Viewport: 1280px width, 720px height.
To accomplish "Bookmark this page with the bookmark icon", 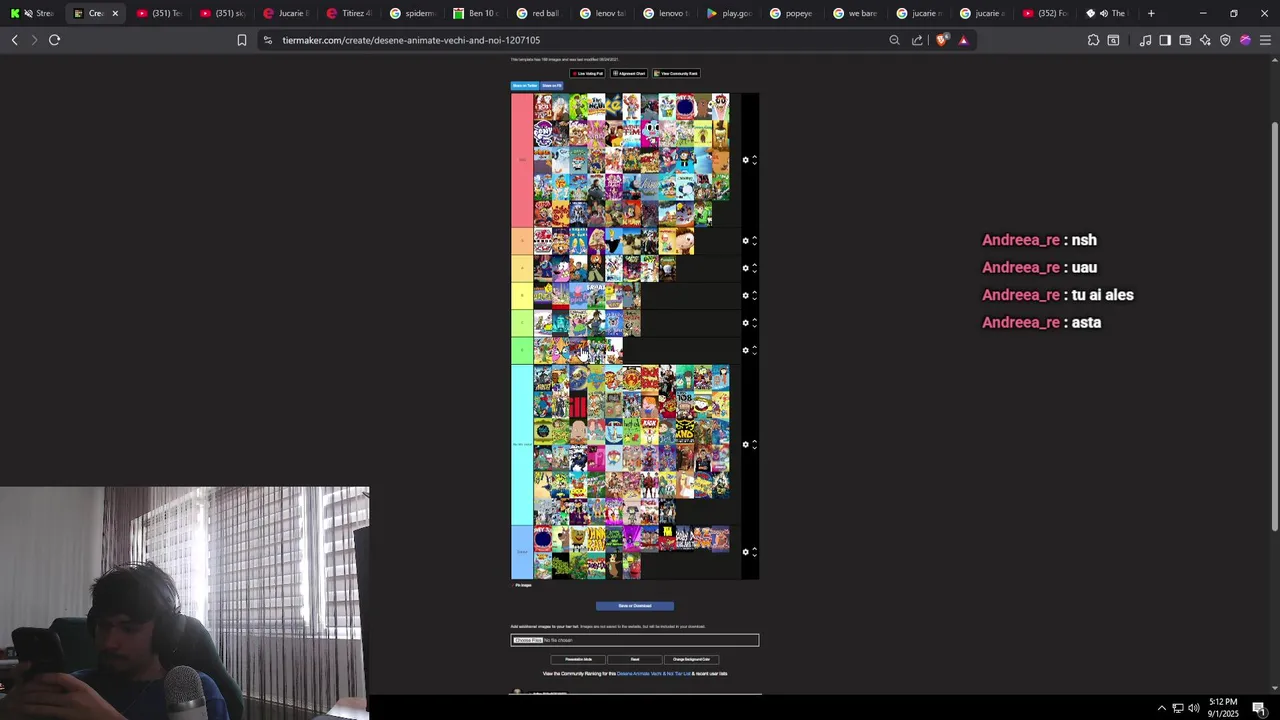I will click(x=241, y=40).
